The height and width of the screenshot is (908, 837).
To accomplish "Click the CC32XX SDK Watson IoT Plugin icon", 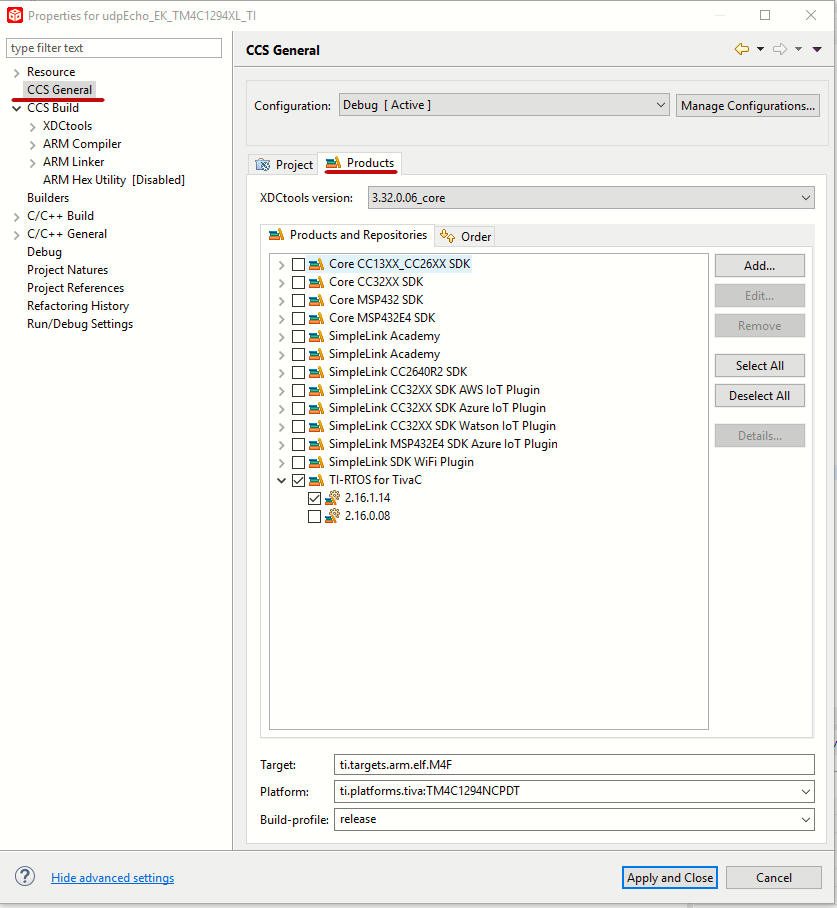I will click(x=316, y=426).
